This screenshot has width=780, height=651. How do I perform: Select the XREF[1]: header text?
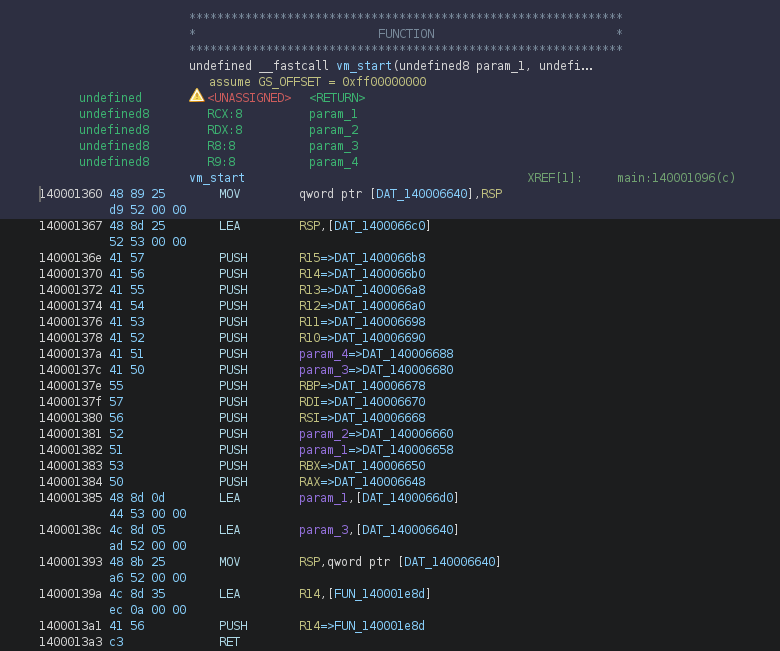click(554, 178)
